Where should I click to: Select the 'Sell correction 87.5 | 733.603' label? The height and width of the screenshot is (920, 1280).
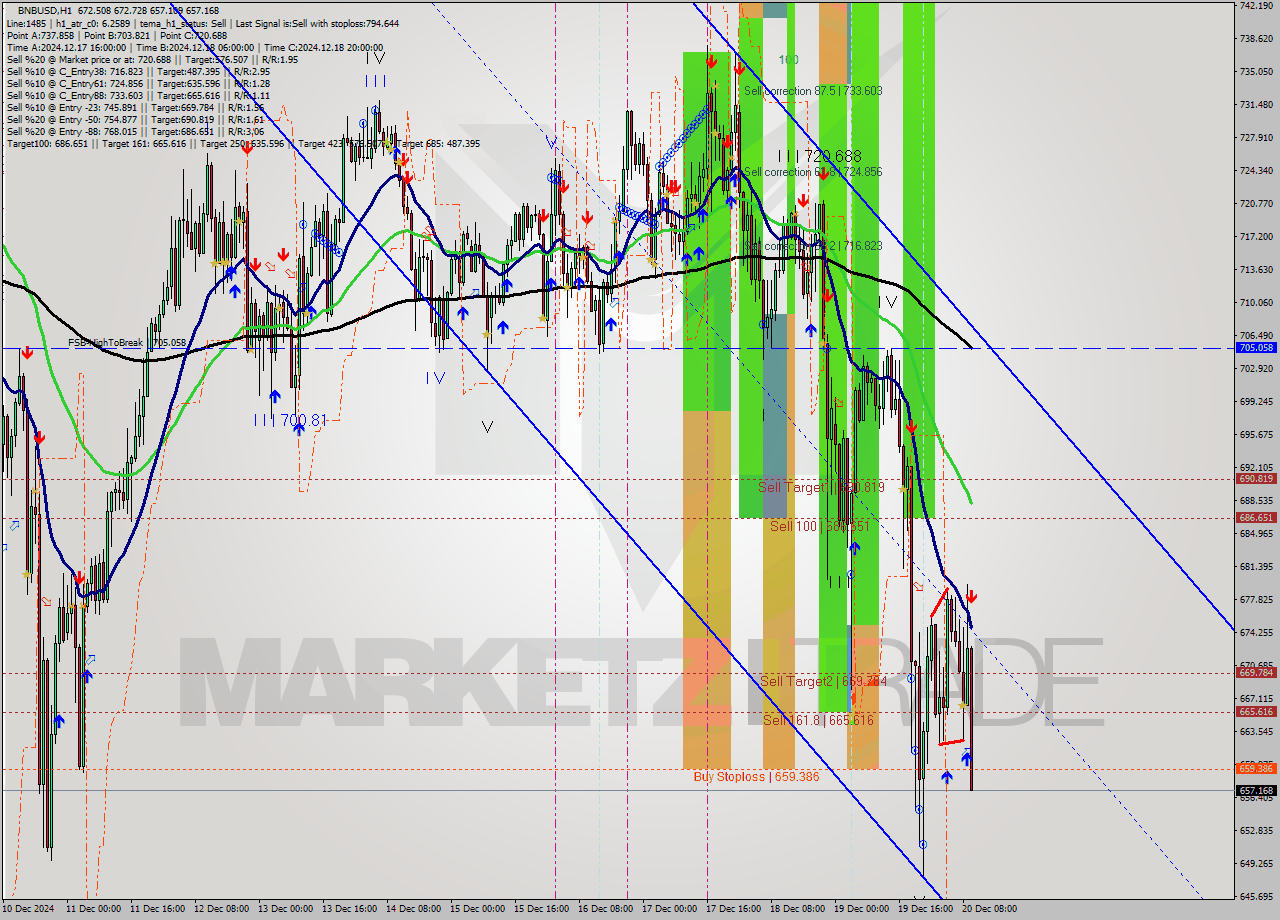813,91
